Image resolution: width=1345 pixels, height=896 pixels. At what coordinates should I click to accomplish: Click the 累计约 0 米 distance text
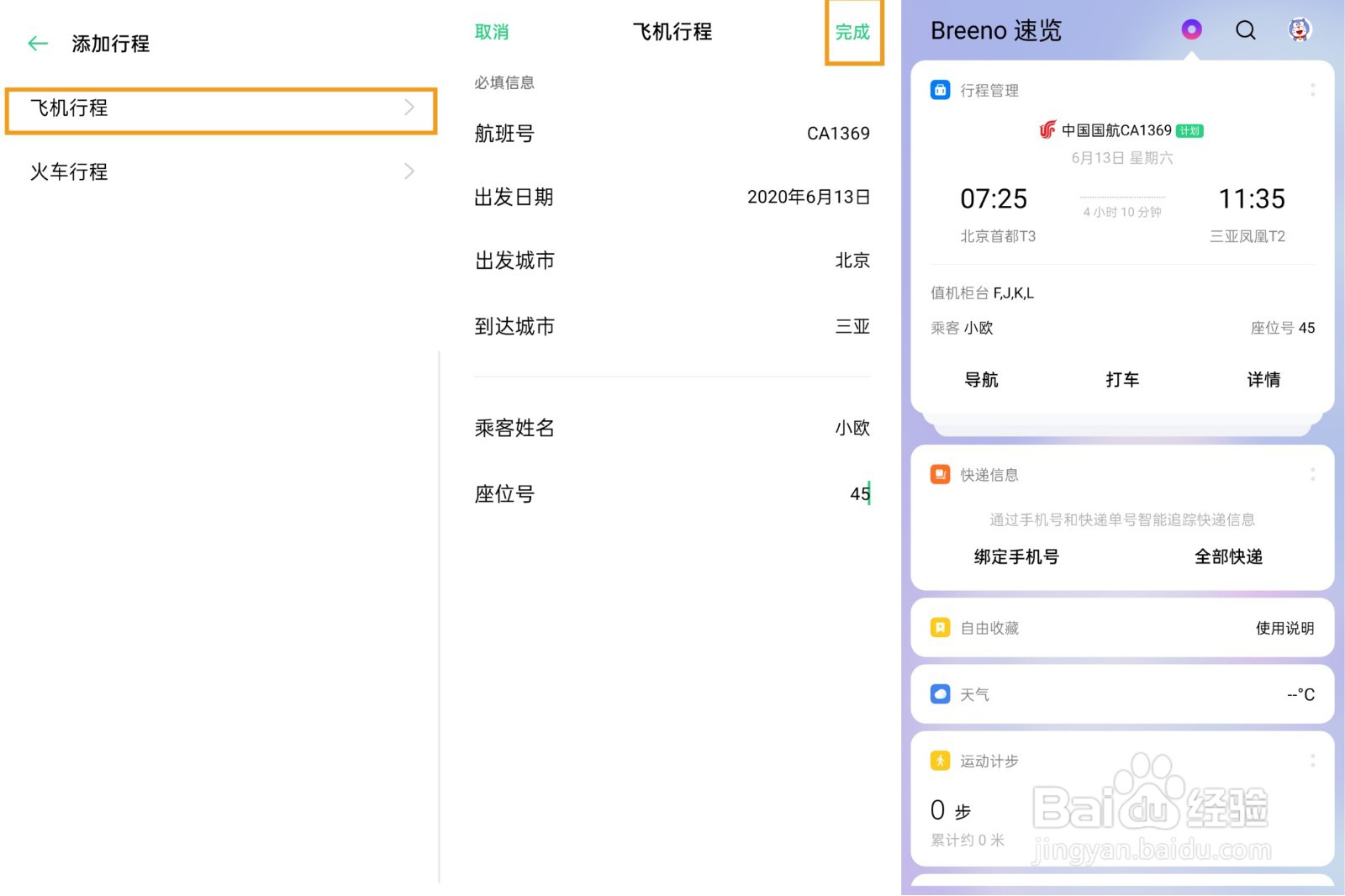click(x=968, y=840)
